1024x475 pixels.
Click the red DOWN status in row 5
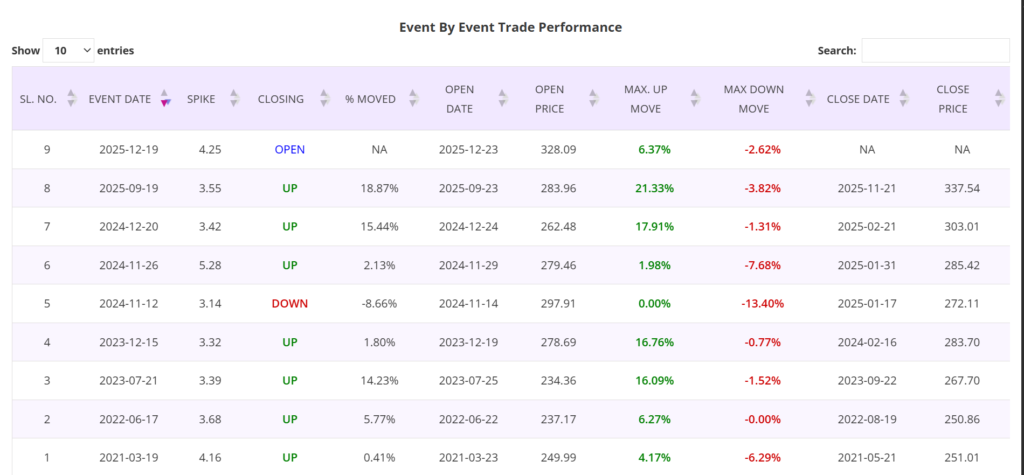click(x=289, y=303)
